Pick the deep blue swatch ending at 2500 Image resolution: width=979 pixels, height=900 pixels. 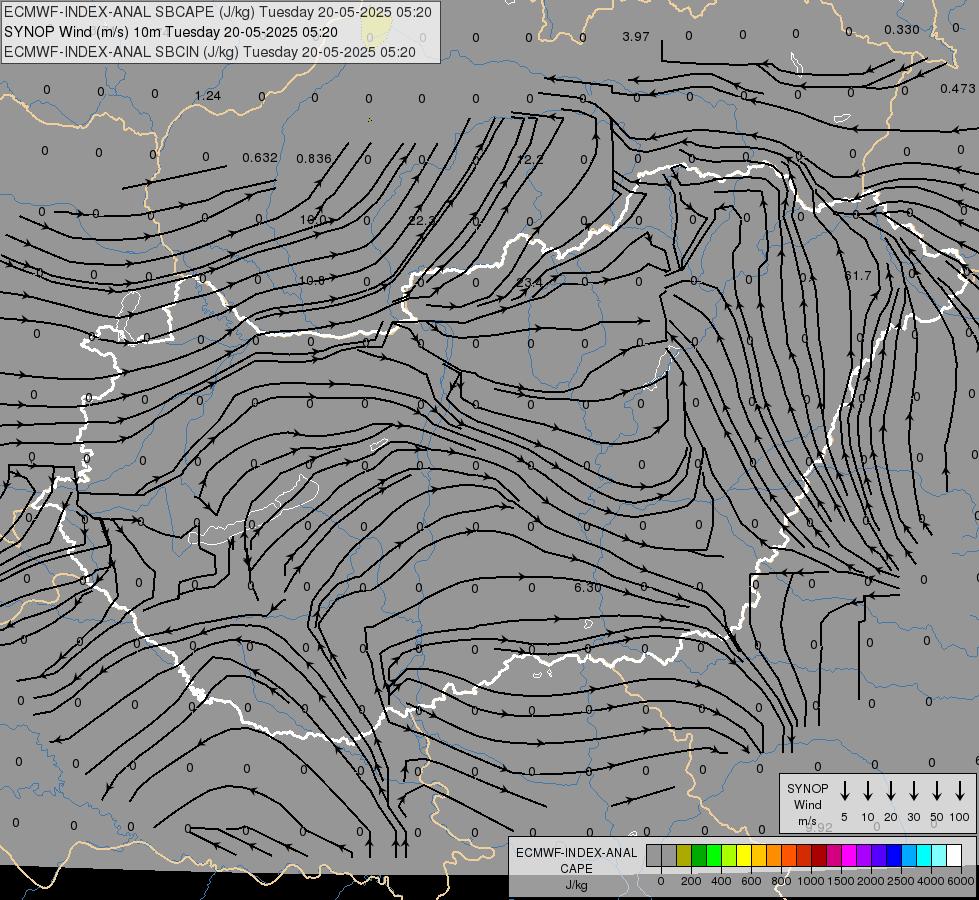click(x=893, y=855)
